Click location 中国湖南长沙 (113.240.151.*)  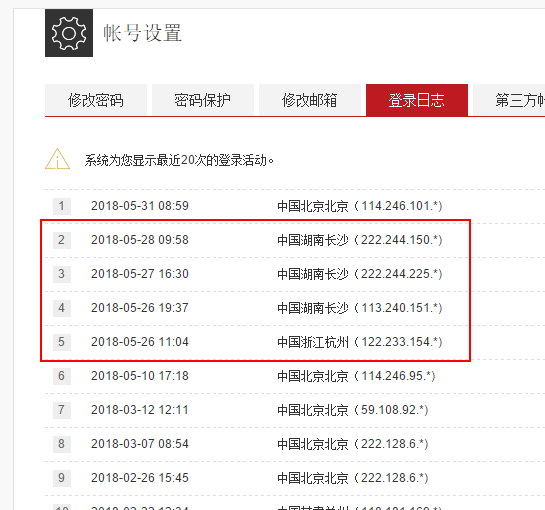(x=360, y=308)
